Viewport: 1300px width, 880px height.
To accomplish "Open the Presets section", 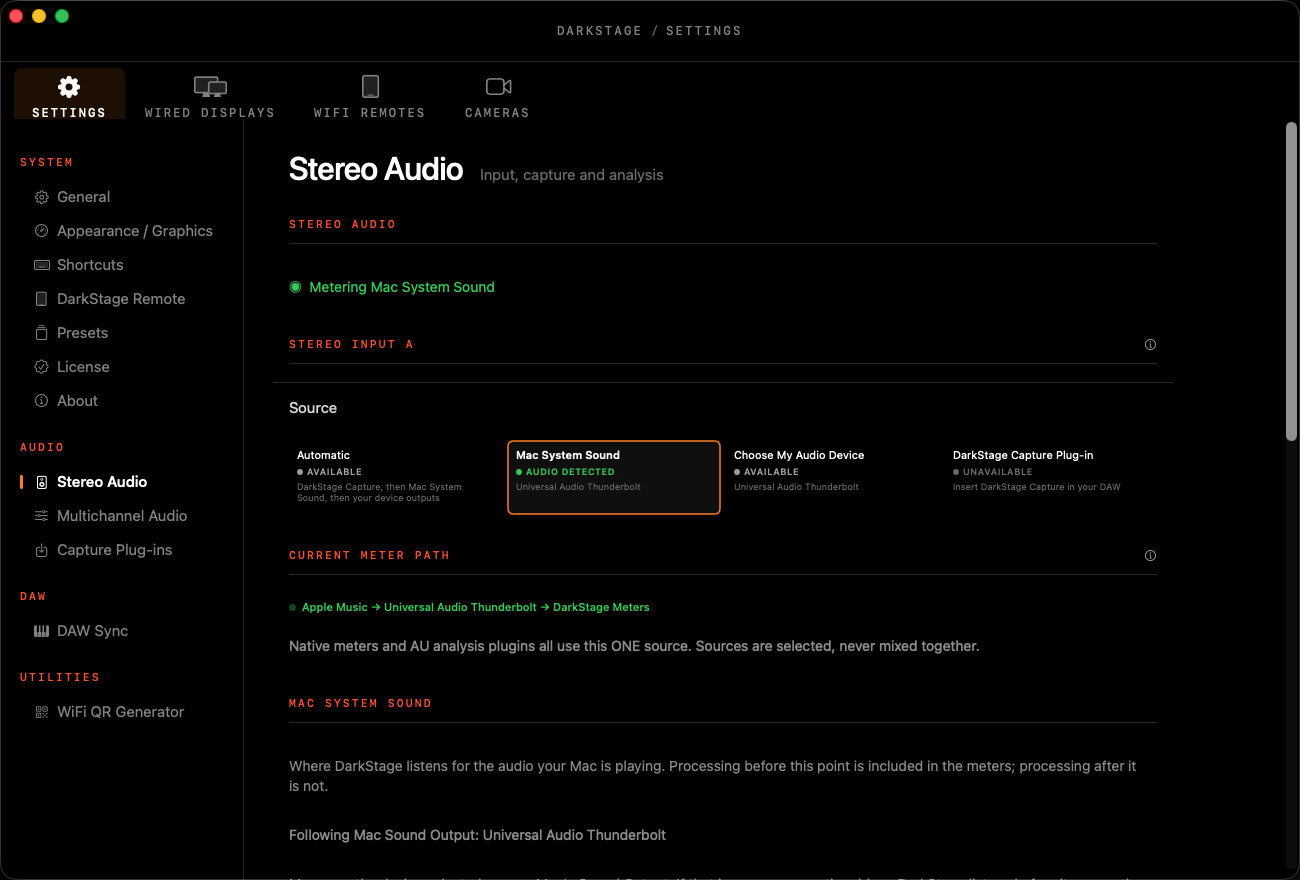I will [82, 333].
